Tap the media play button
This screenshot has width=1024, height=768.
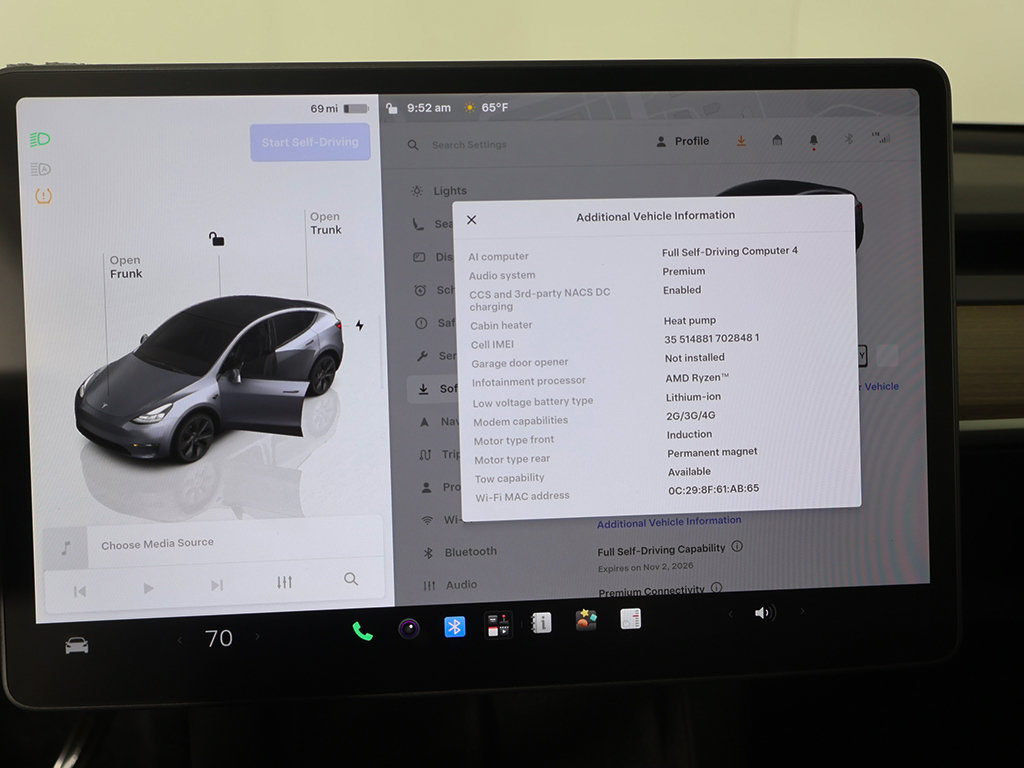coord(148,588)
